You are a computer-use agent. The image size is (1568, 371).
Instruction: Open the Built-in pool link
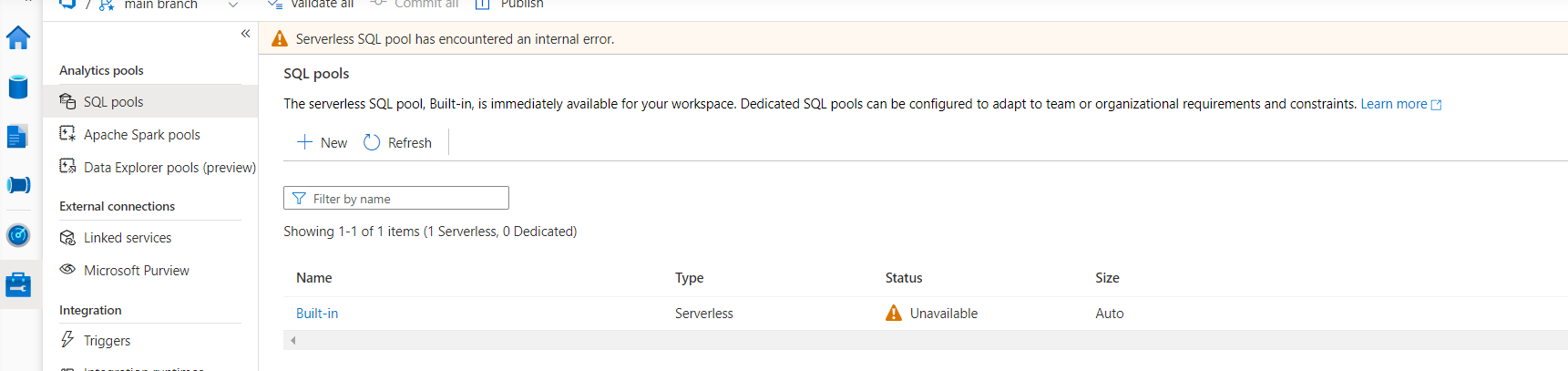[317, 314]
